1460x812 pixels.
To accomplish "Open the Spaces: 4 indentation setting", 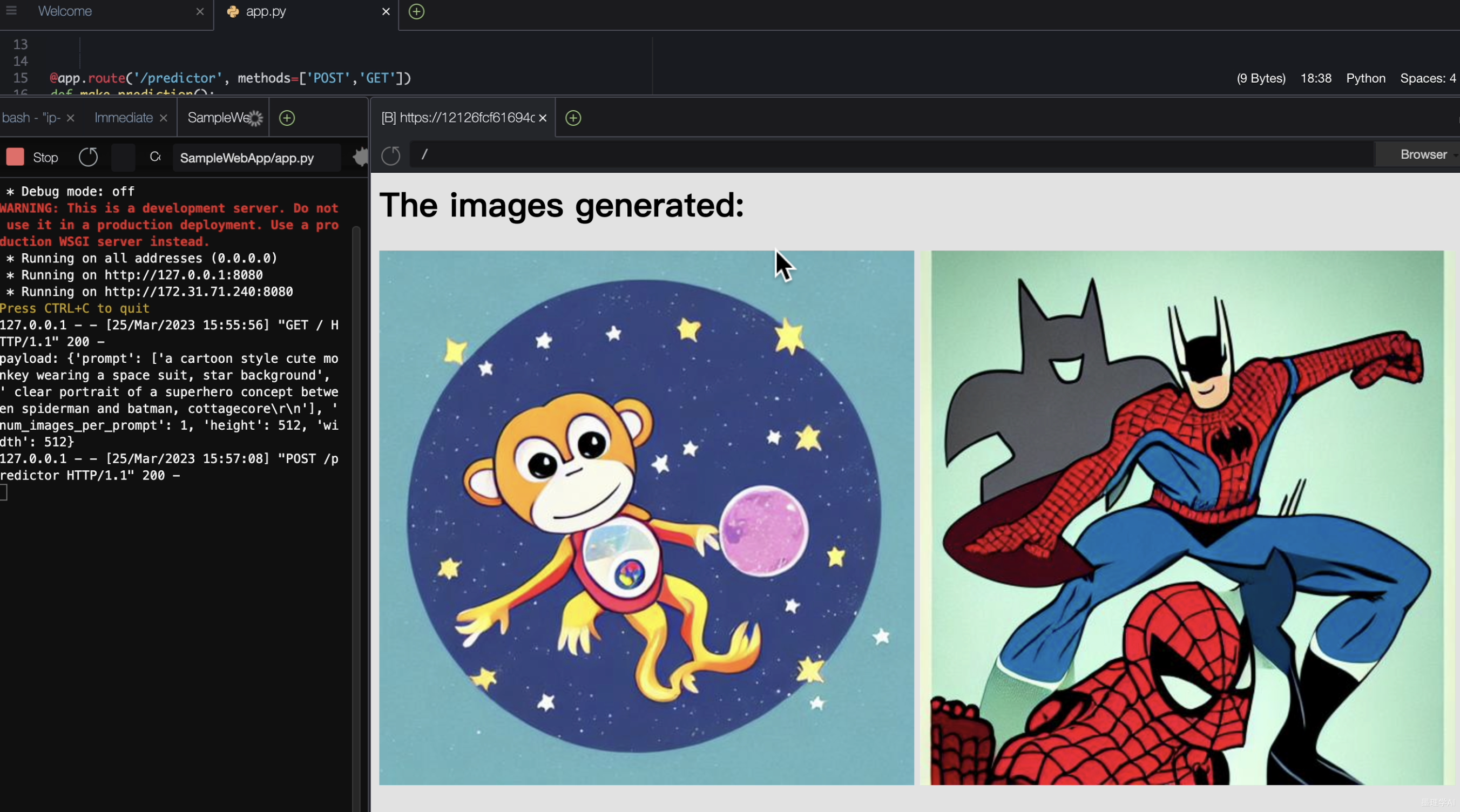I will coord(1428,78).
